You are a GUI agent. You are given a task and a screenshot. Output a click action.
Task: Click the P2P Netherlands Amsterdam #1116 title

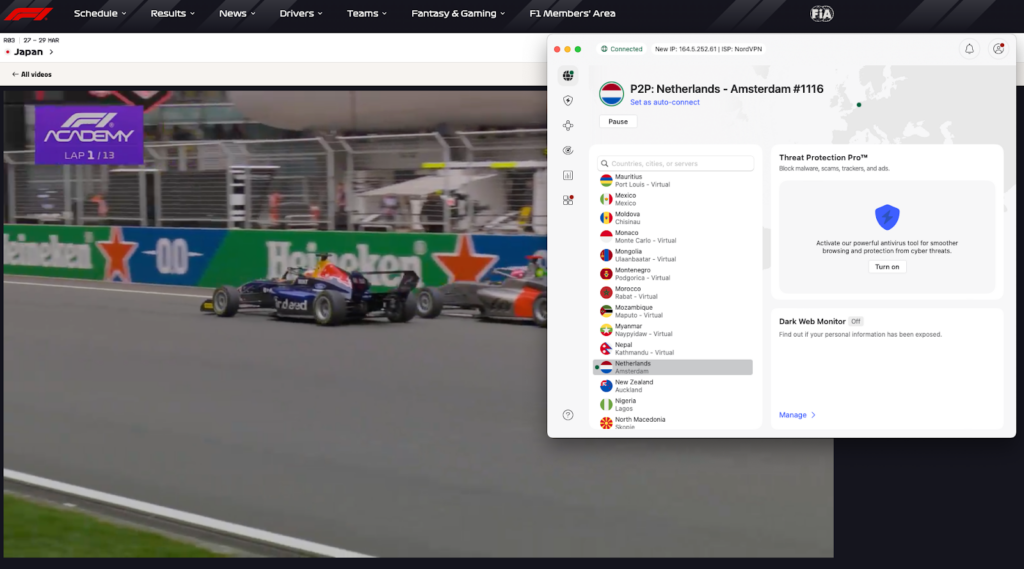726,89
